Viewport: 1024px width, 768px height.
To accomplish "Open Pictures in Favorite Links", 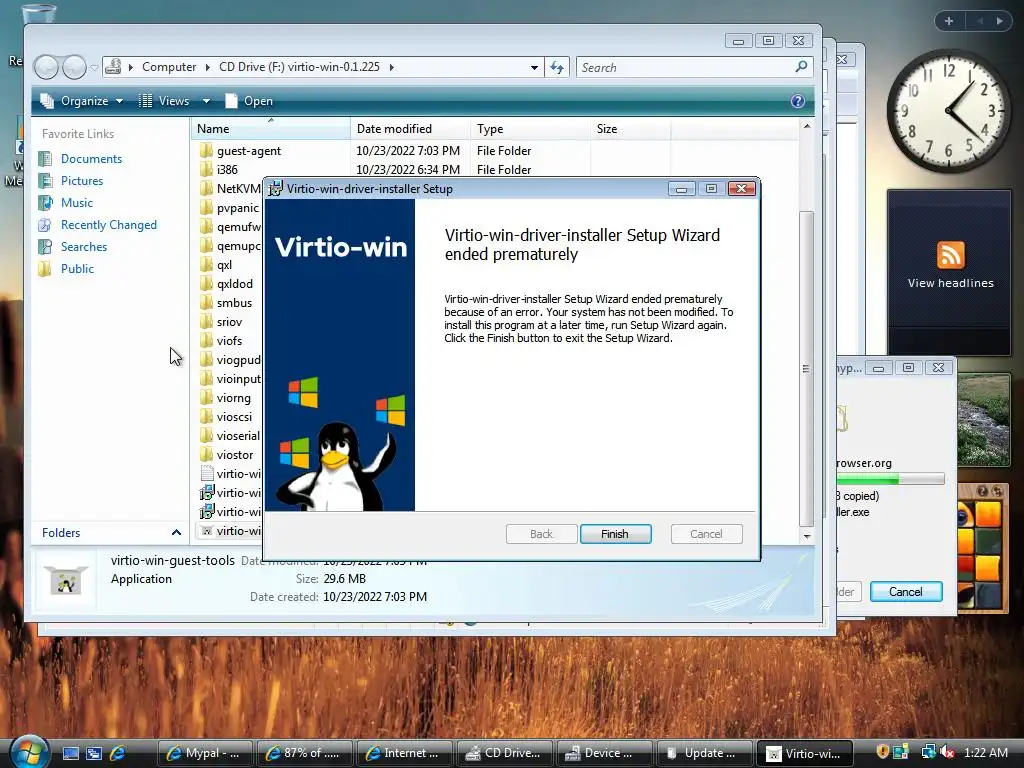I will point(82,181).
